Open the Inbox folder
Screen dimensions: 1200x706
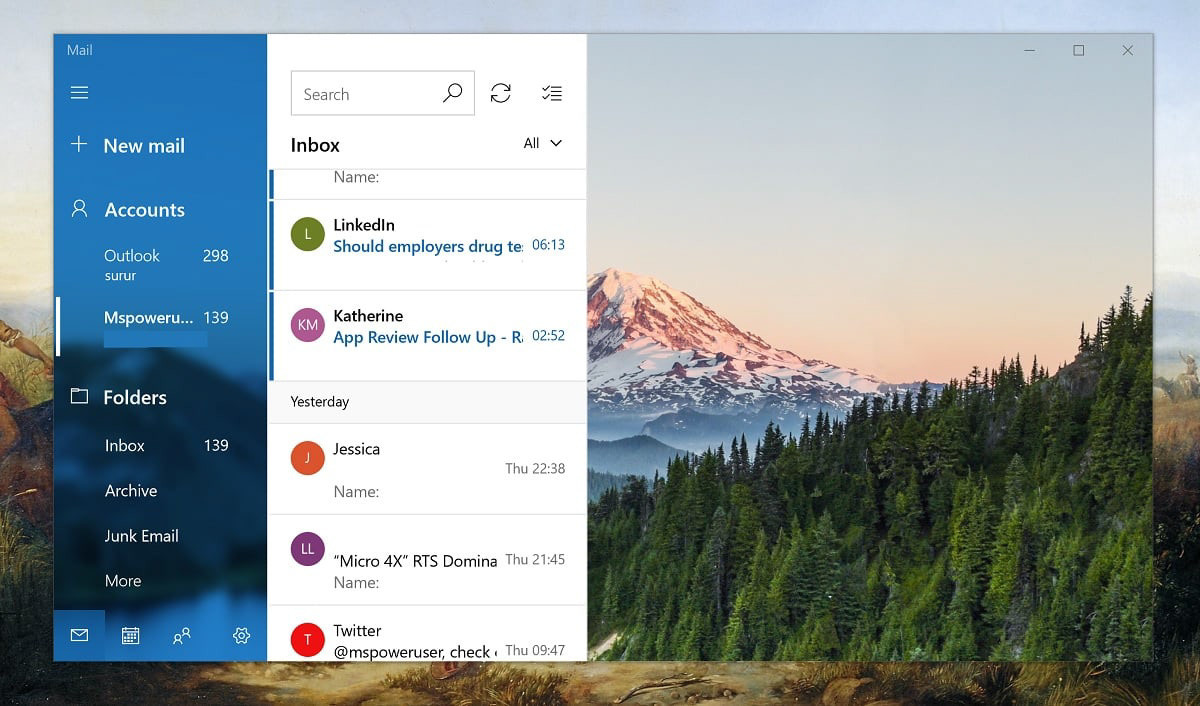[161, 445]
